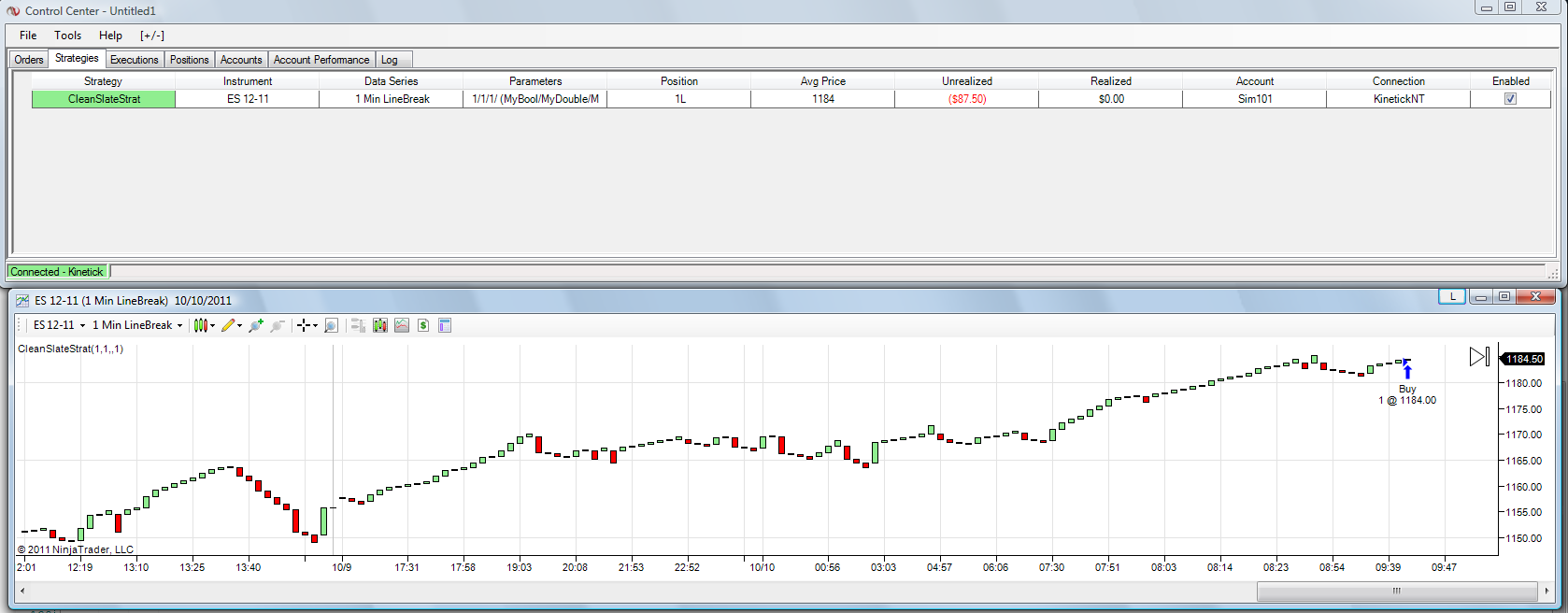This screenshot has width=1568, height=613.
Task: Click the ($87.50) unrealized value cell
Action: [x=967, y=99]
